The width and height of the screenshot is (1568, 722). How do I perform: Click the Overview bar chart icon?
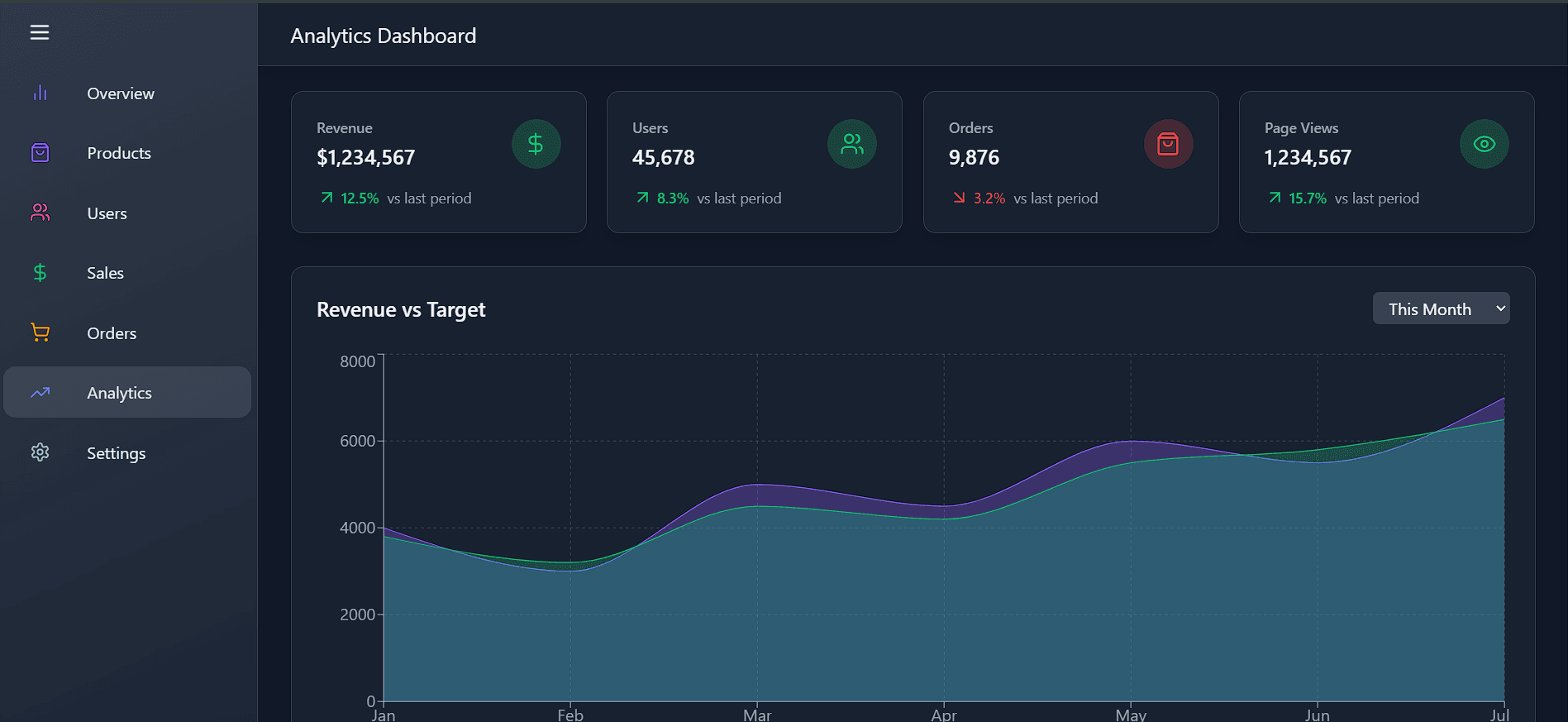(x=40, y=93)
